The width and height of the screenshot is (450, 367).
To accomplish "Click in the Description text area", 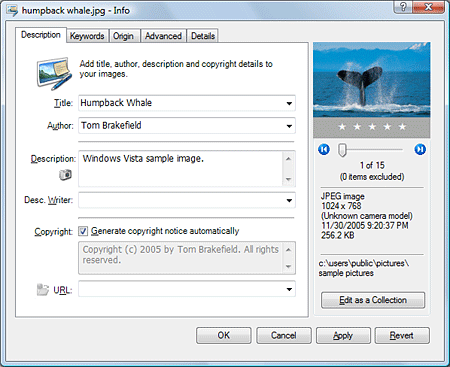I will click(180, 168).
